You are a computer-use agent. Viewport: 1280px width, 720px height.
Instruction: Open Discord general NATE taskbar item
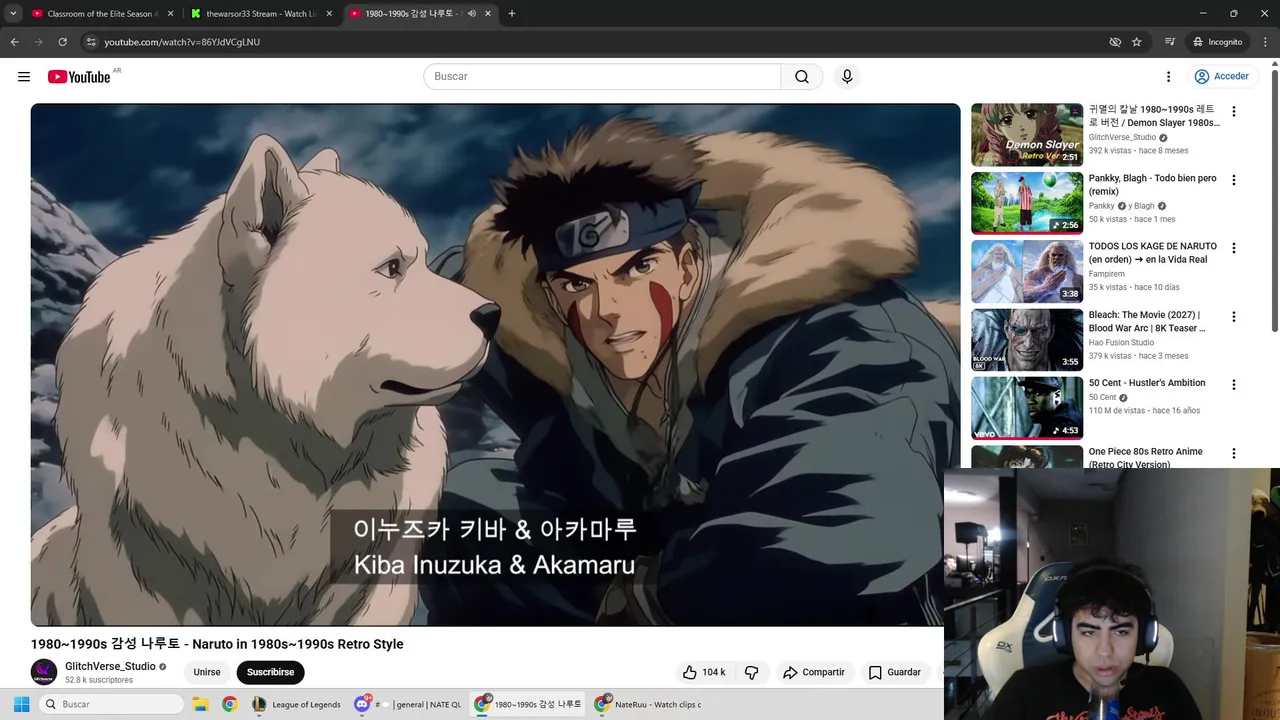(x=408, y=704)
